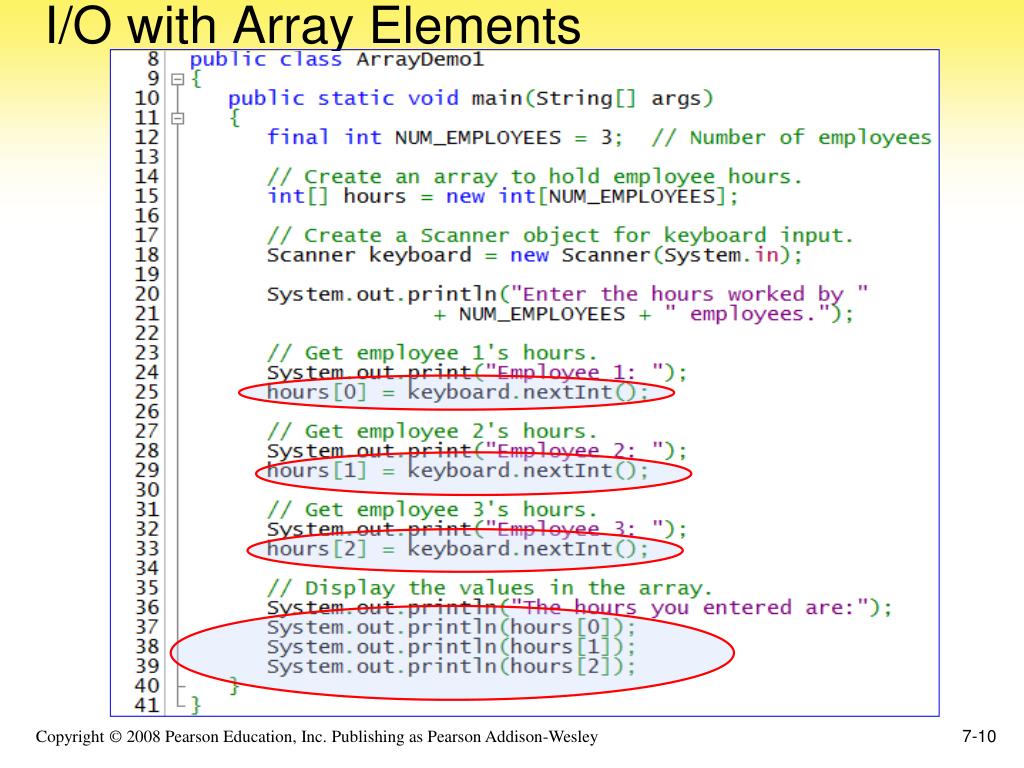The height and width of the screenshot is (768, 1024).
Task: Click "int[] hours = new int[NUM_EMPLOYEES];" line
Action: 502,197
